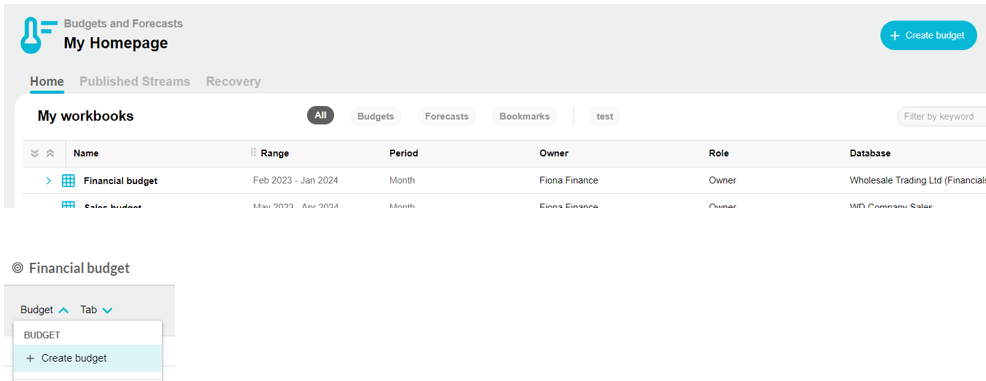
Task: Filter workbooks by Budgets
Action: (x=375, y=116)
